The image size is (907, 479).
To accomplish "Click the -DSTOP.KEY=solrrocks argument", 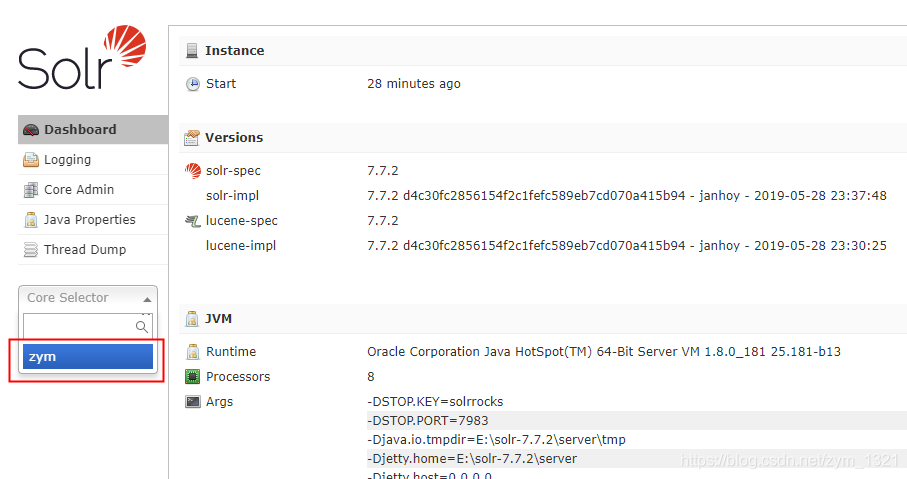I will [435, 401].
